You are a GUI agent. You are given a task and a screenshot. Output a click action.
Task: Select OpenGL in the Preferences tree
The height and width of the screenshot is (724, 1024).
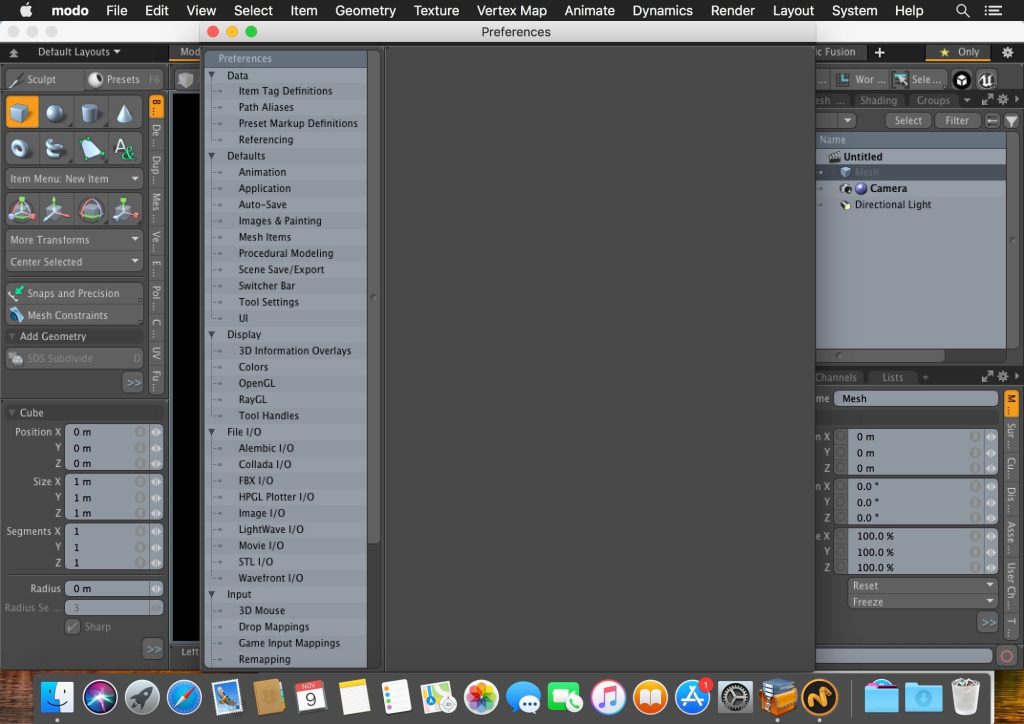(x=256, y=383)
